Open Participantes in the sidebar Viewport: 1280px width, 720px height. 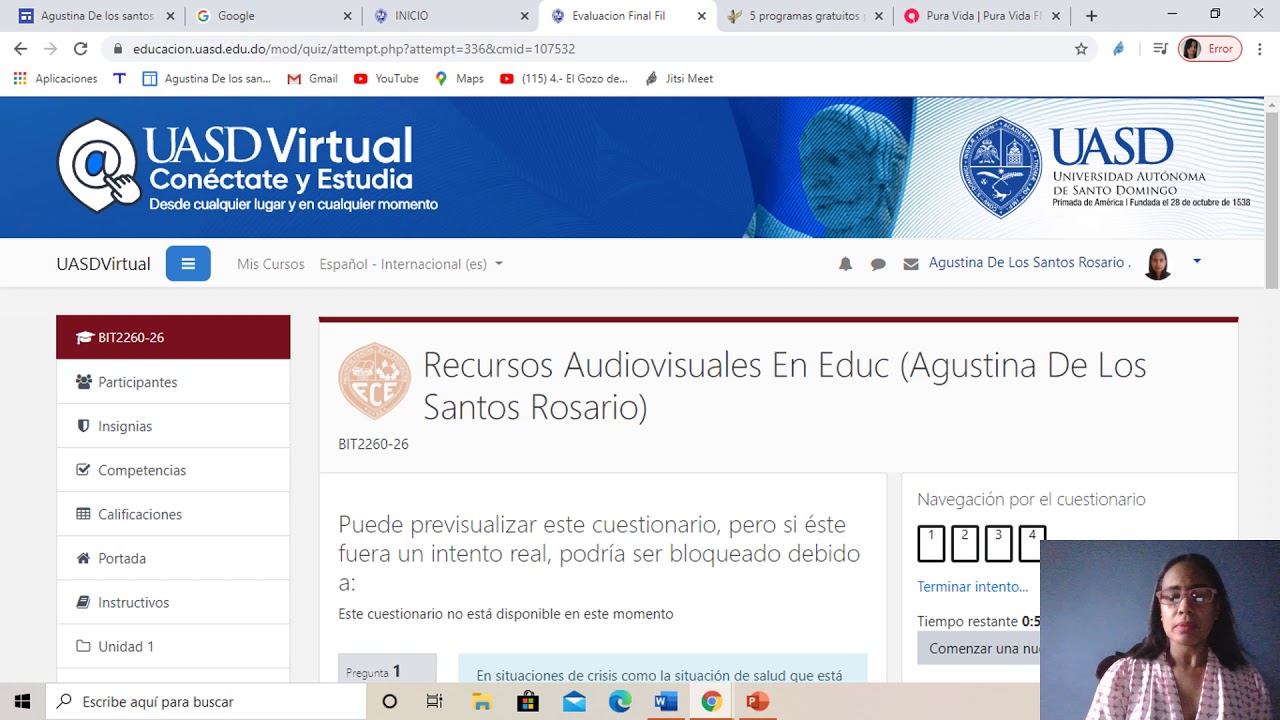pos(173,382)
